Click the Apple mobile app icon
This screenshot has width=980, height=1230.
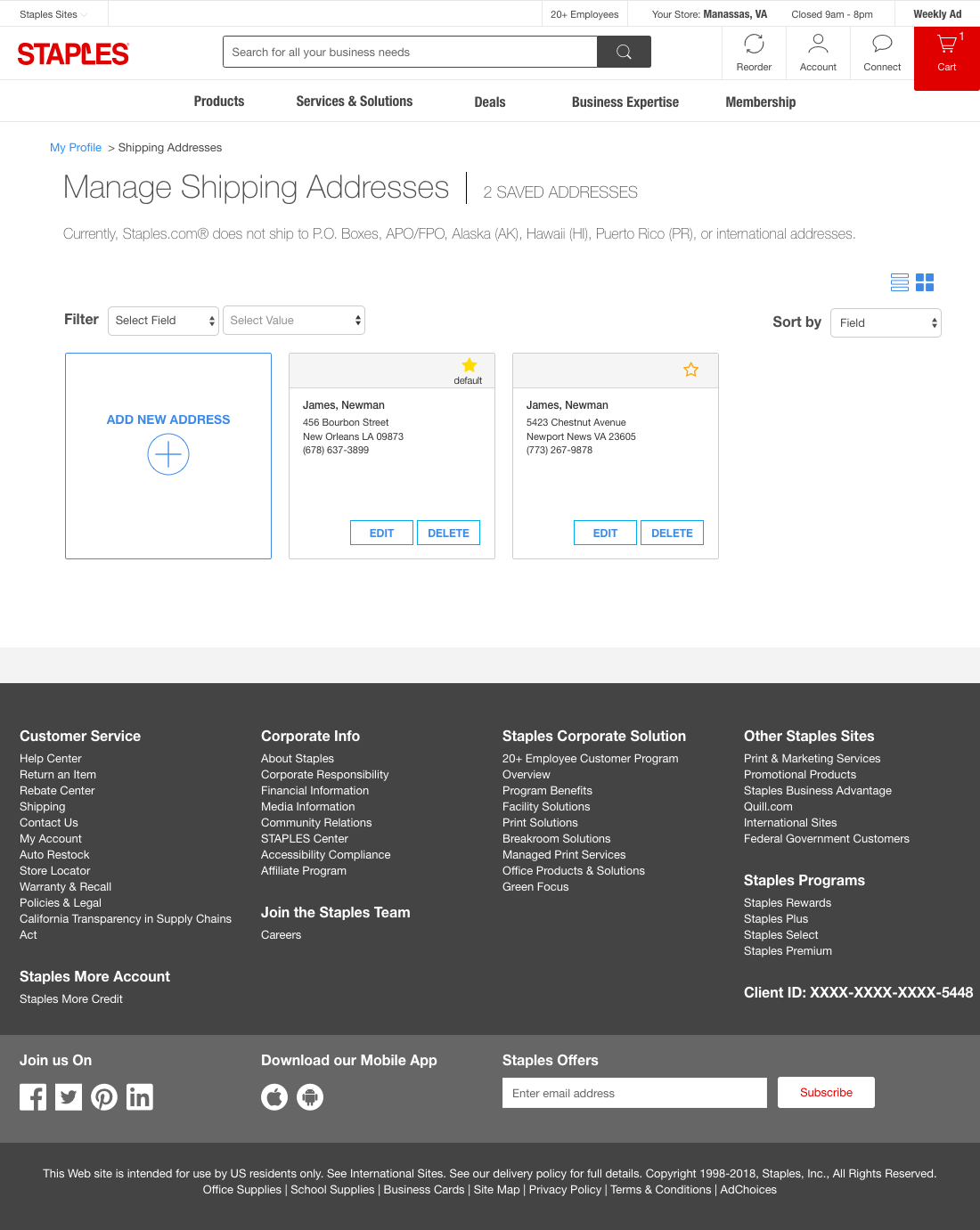274,1096
